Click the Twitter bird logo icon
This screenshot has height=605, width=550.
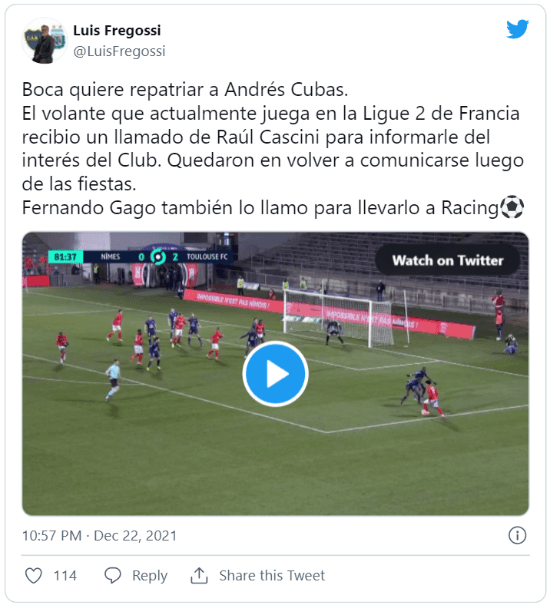(x=517, y=29)
